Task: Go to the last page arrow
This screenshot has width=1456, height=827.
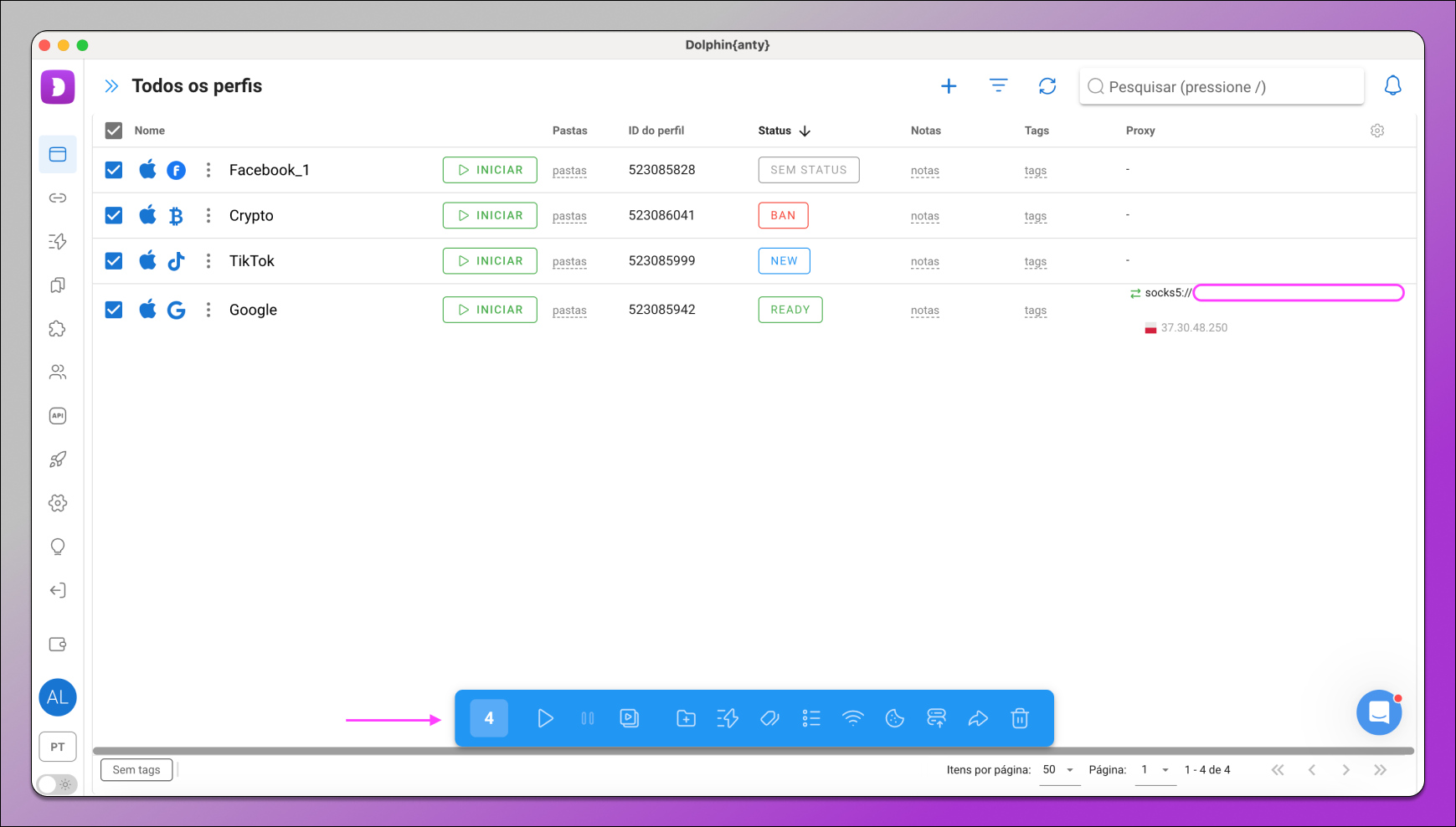Action: click(x=1380, y=770)
